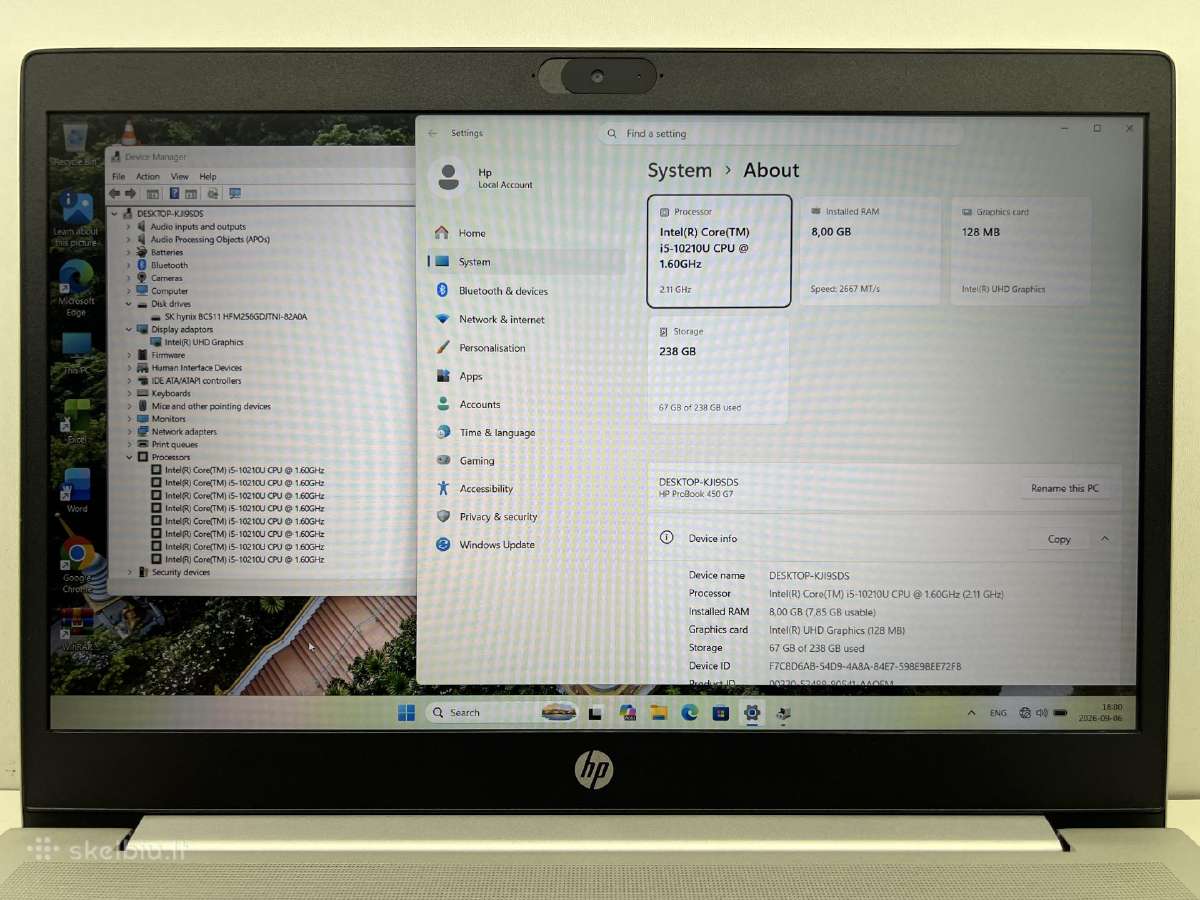Copy the Device info details
Viewport: 1200px width, 900px height.
click(1059, 539)
